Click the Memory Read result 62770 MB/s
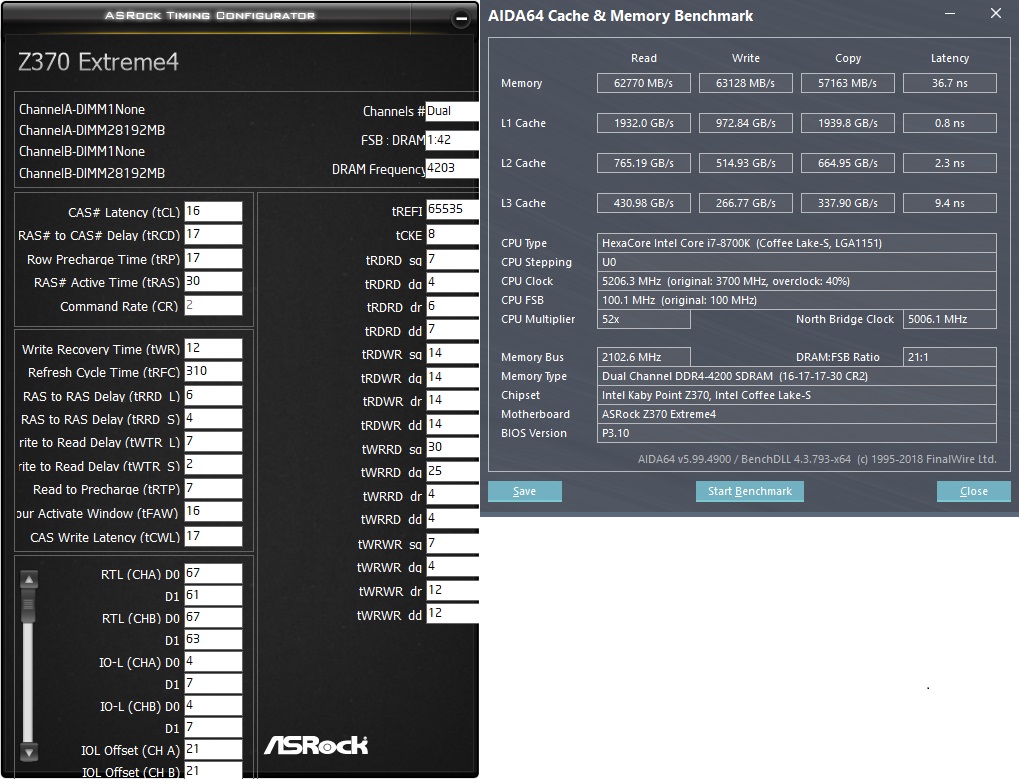The width and height of the screenshot is (1019, 779). [643, 83]
